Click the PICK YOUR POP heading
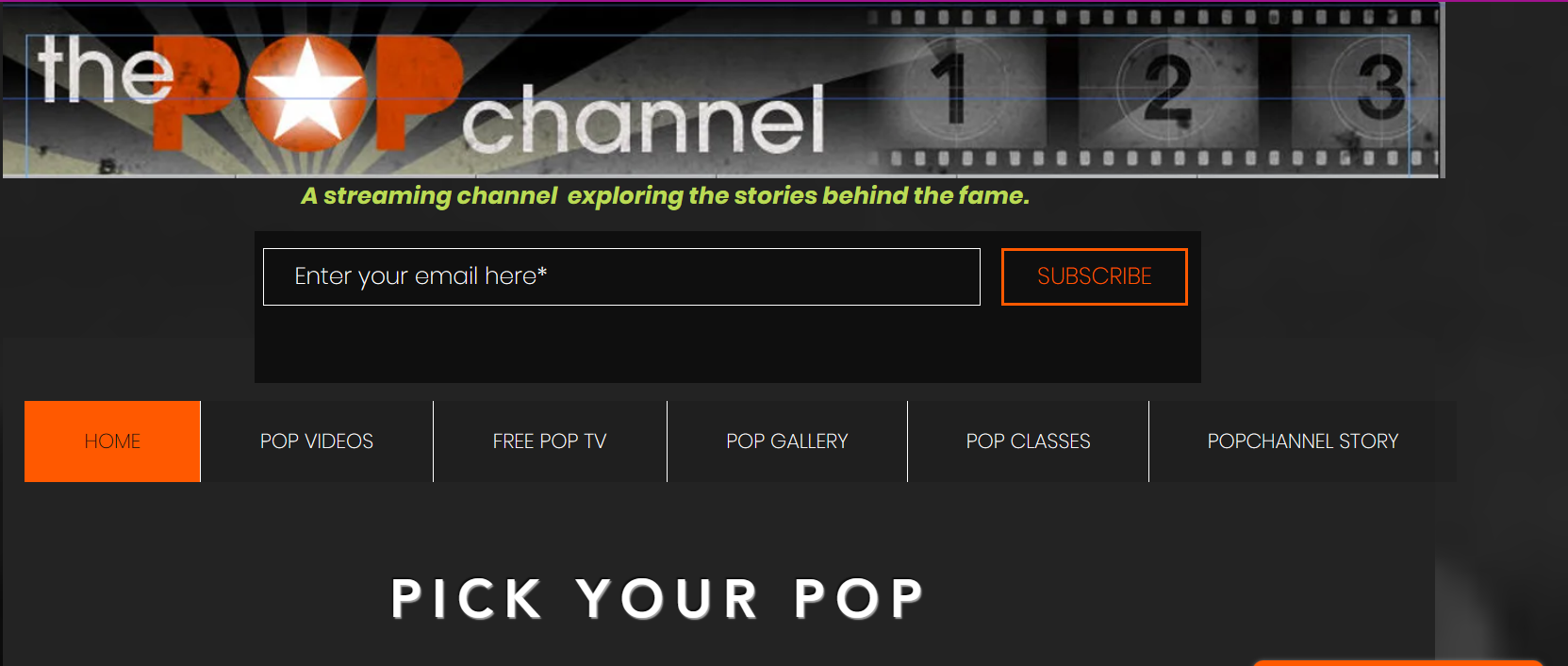Viewport: 1568px width, 666px height. [x=657, y=599]
